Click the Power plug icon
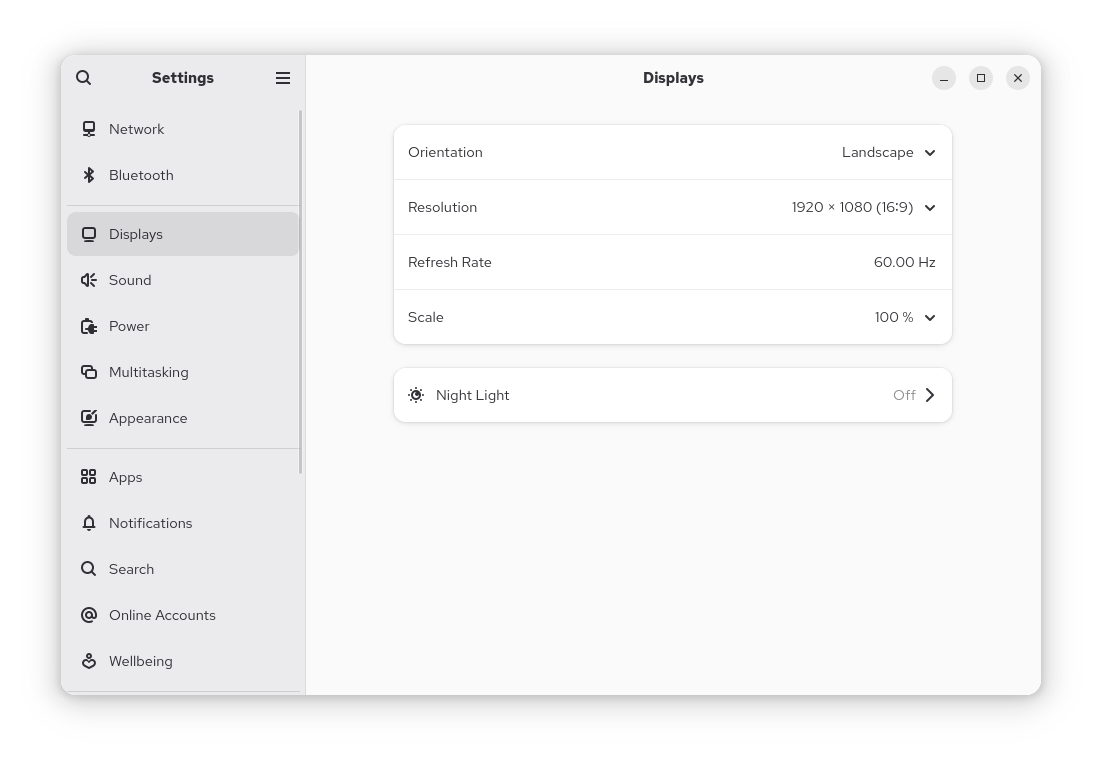This screenshot has height=762, width=1102. pyautogui.click(x=89, y=326)
